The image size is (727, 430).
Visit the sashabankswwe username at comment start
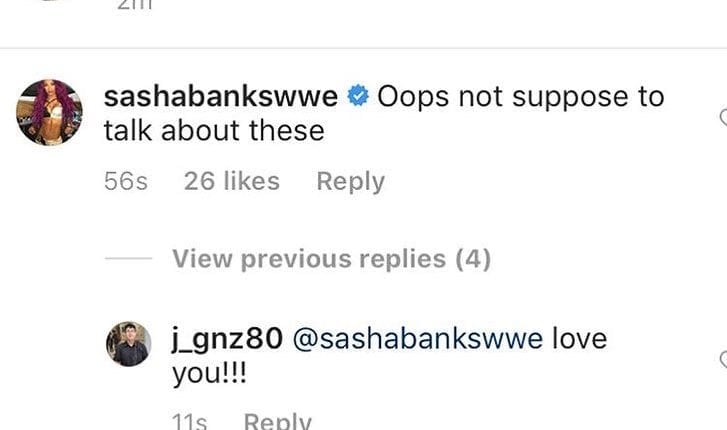(x=221, y=96)
